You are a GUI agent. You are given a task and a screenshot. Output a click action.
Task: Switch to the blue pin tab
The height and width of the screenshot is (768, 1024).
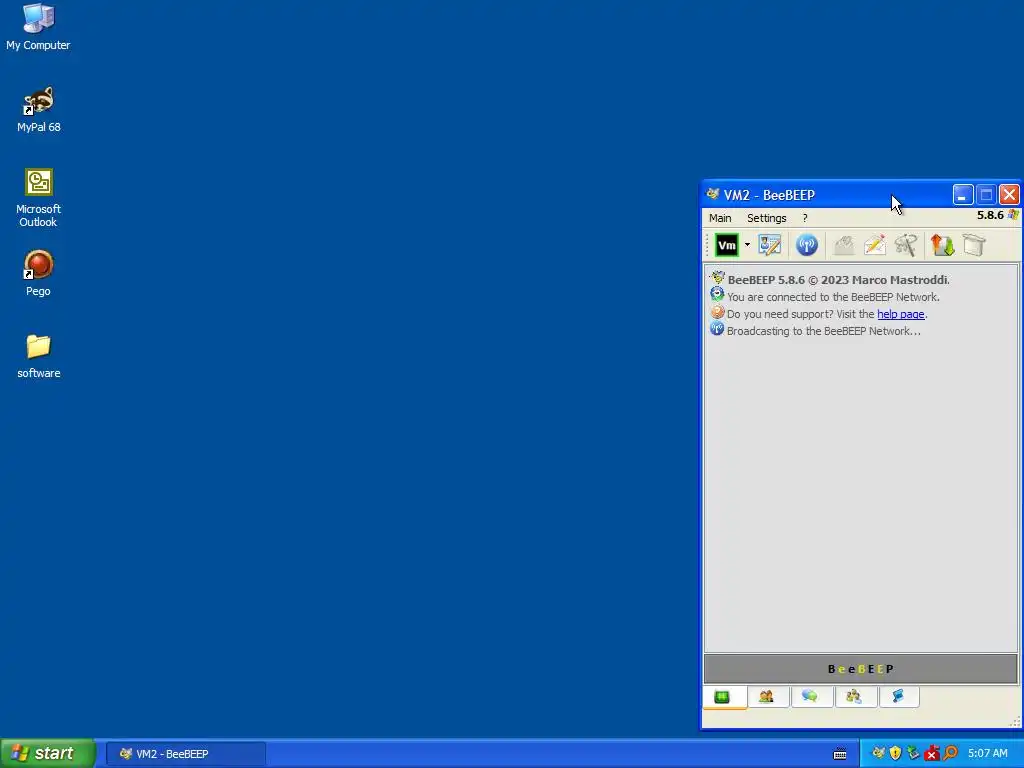click(899, 697)
